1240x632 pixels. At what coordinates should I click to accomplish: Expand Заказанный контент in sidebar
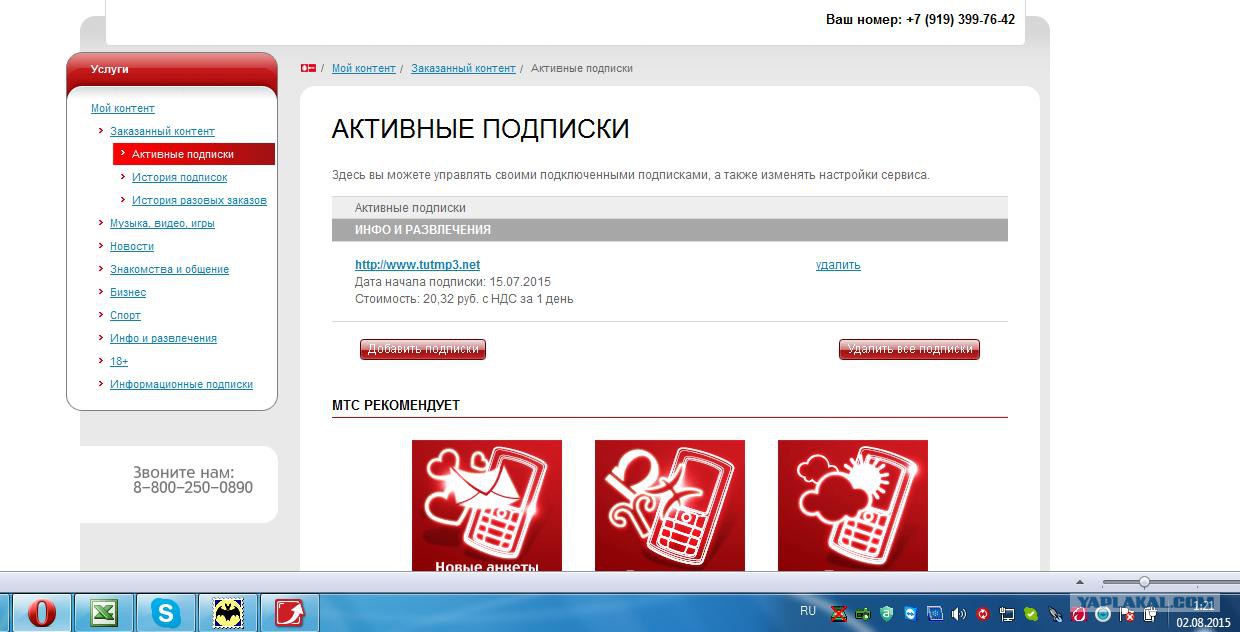(162, 131)
